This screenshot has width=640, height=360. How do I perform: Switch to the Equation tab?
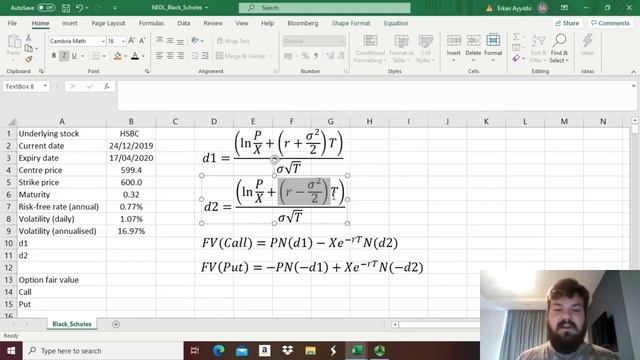[396, 23]
